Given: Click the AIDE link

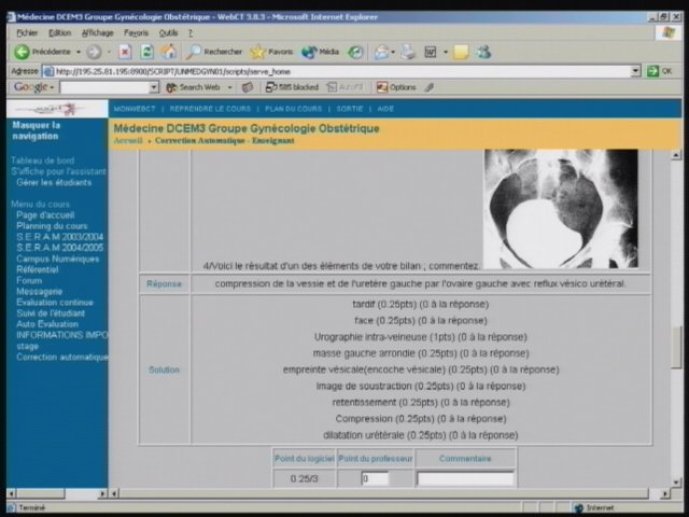Looking at the screenshot, I should pyautogui.click(x=385, y=109).
